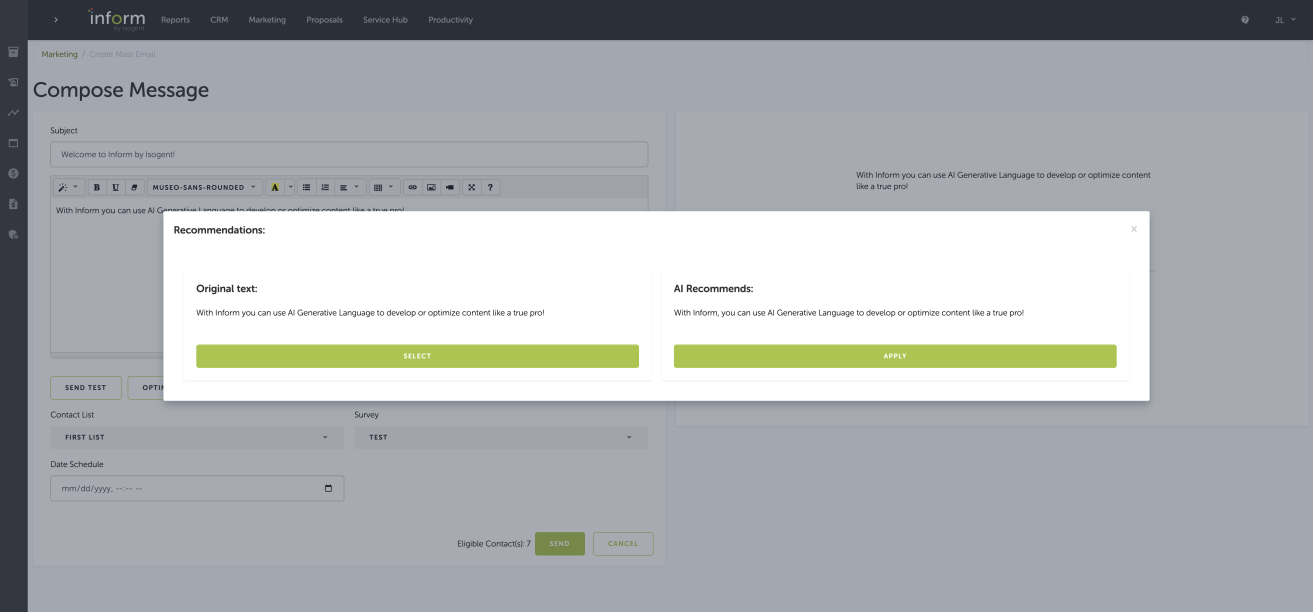Screen dimensions: 1313x612
Task: Click Select under Original text
Action: pyautogui.click(x=417, y=356)
